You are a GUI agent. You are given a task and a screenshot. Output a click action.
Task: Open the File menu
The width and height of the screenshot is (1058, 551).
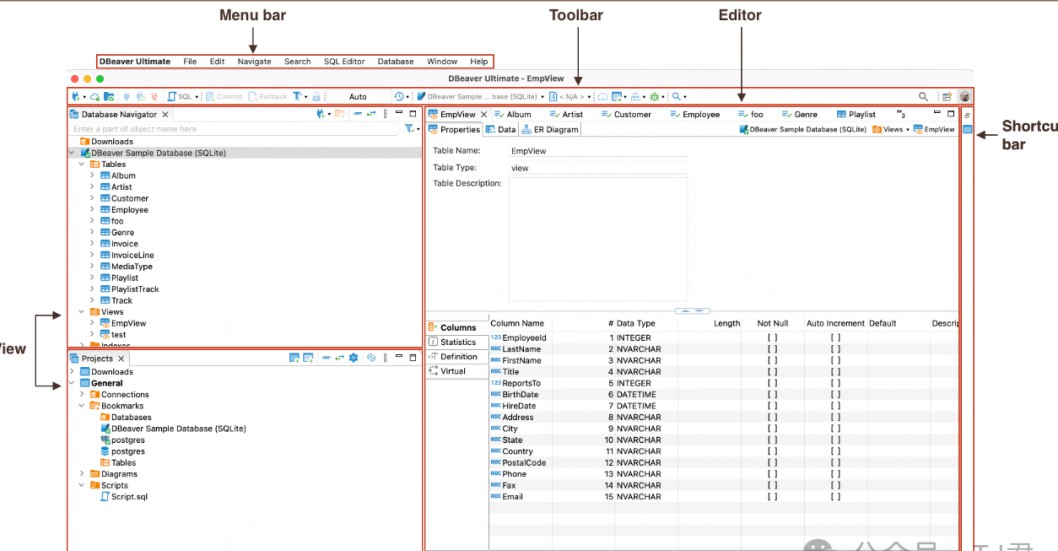190,61
